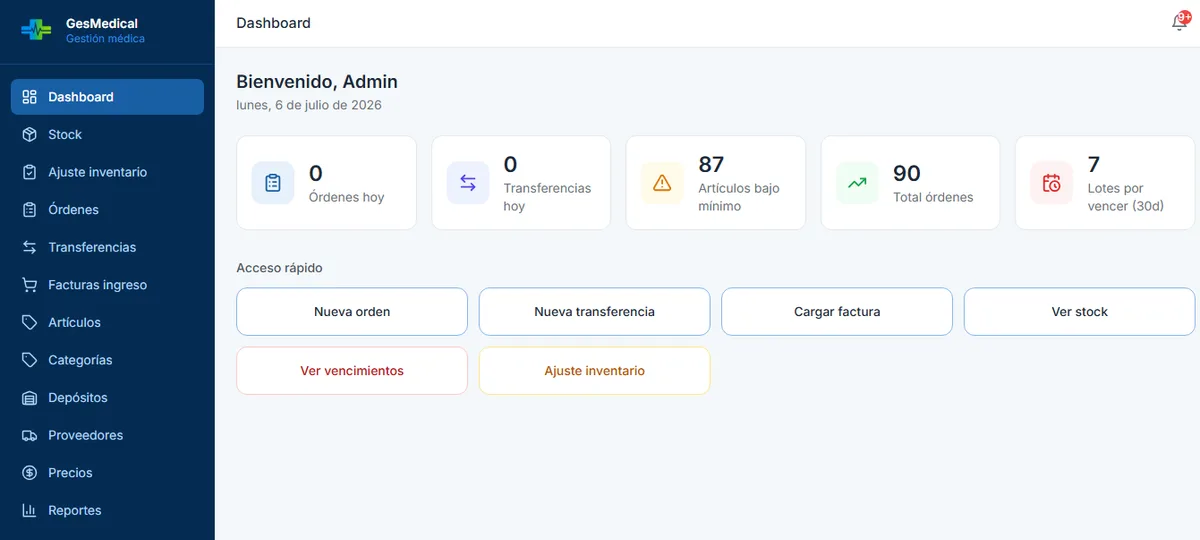The image size is (1200, 540).
Task: Click the Precios dollar-coin icon in sidebar
Action: (x=30, y=473)
